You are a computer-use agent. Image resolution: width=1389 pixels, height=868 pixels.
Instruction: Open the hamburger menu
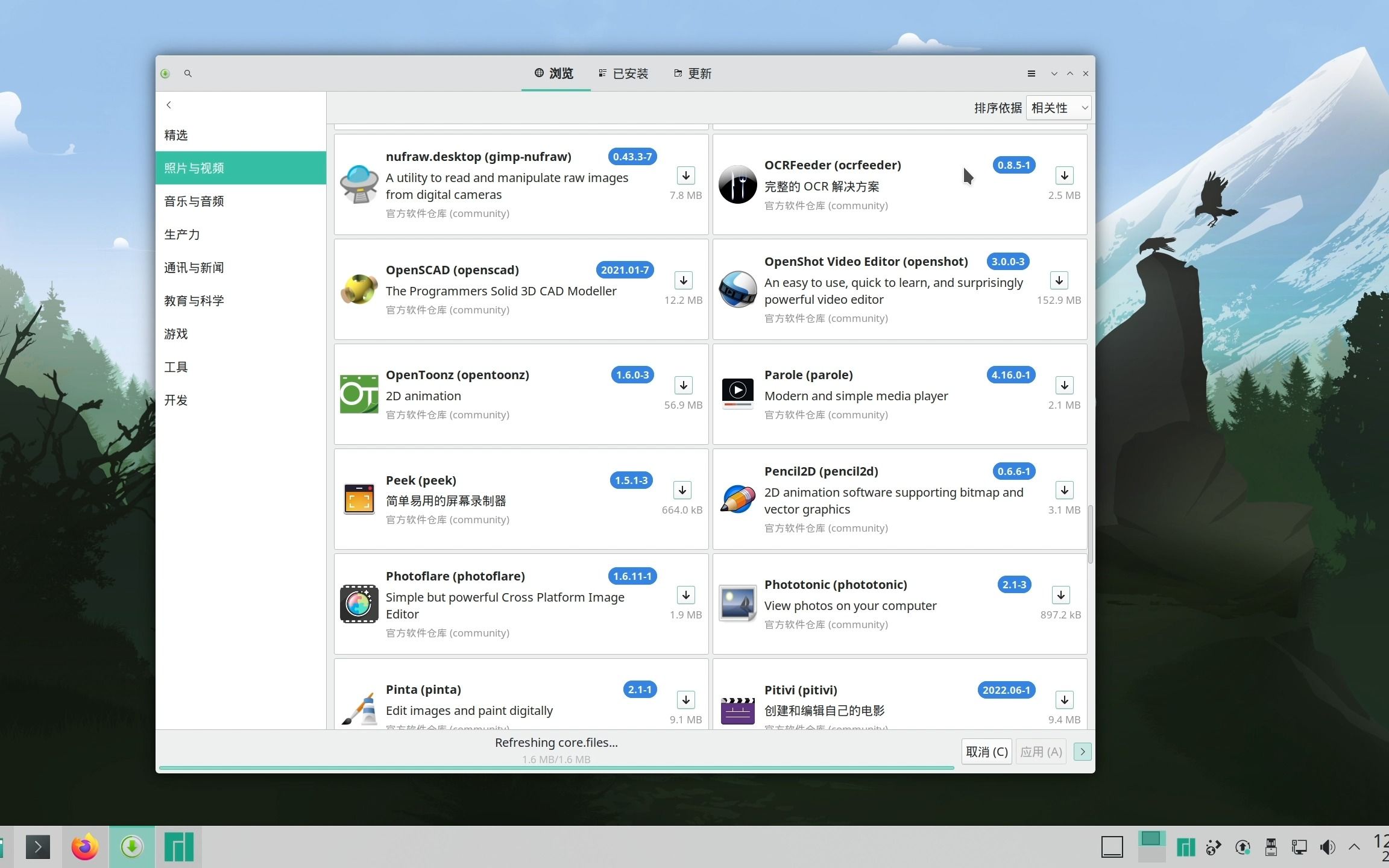1031,73
